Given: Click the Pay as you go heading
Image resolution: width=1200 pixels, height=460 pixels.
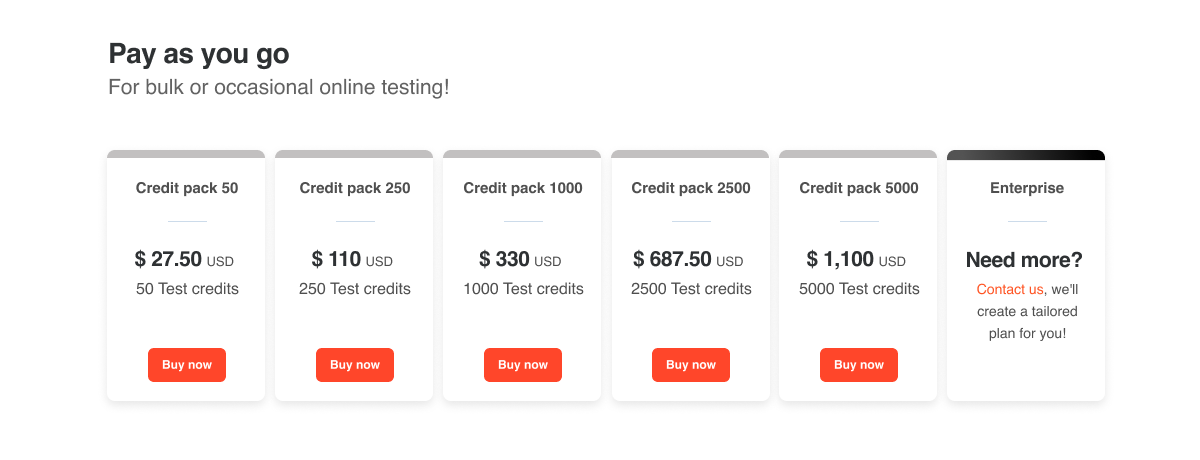Looking at the screenshot, I should (199, 54).
